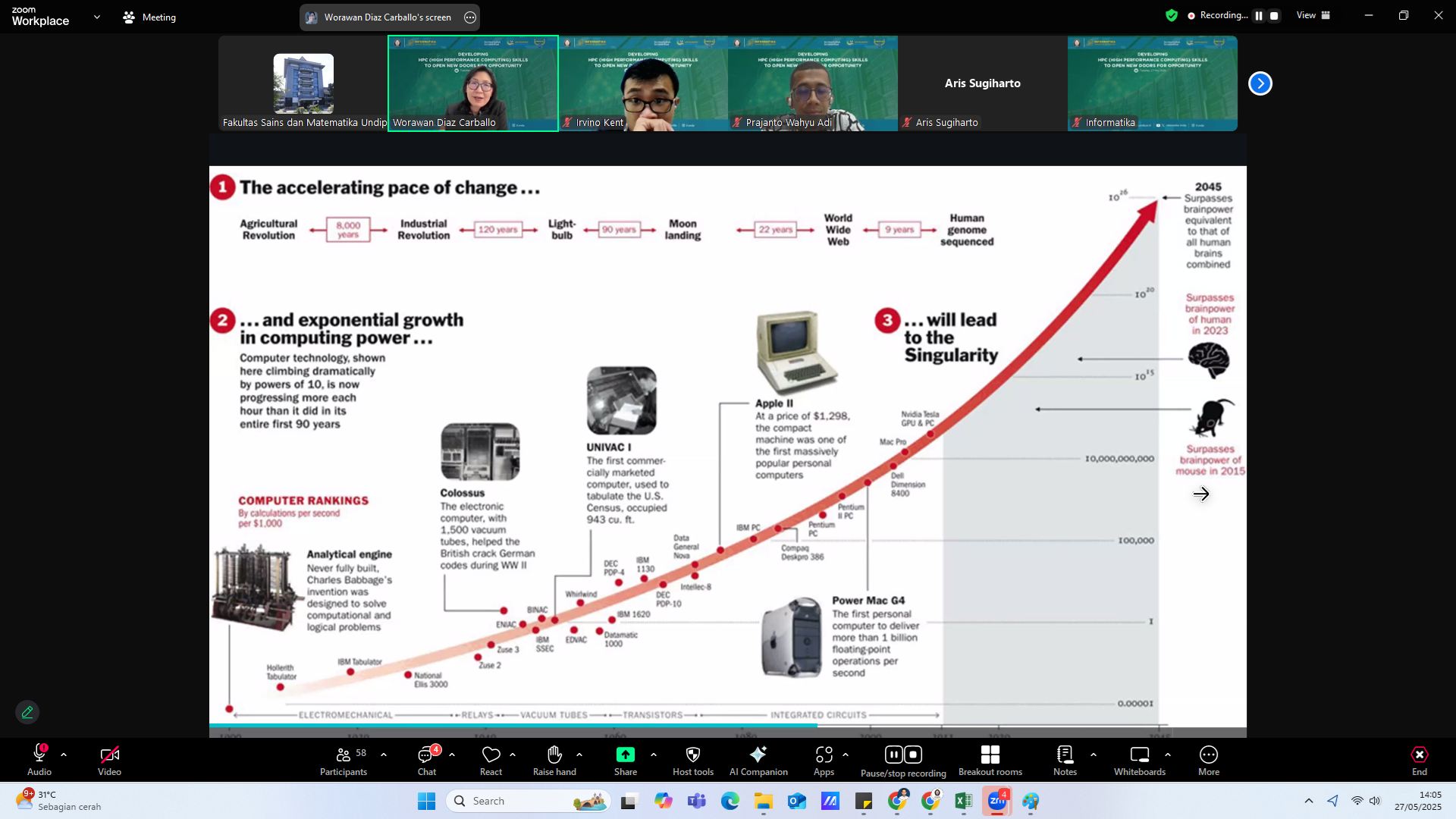Pause recording in the top bar
Viewport: 1456px width, 819px height.
(x=1259, y=16)
